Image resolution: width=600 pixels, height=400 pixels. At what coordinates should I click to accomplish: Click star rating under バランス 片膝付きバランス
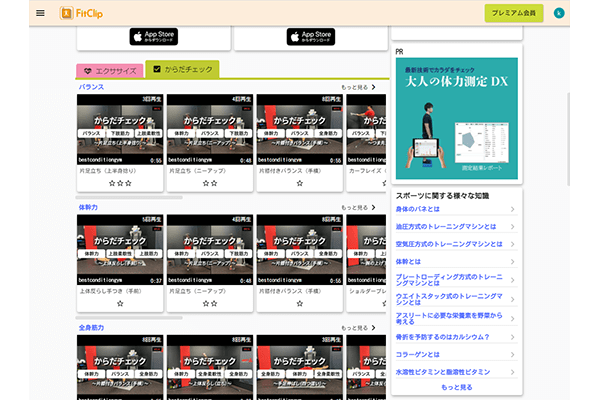(300, 183)
